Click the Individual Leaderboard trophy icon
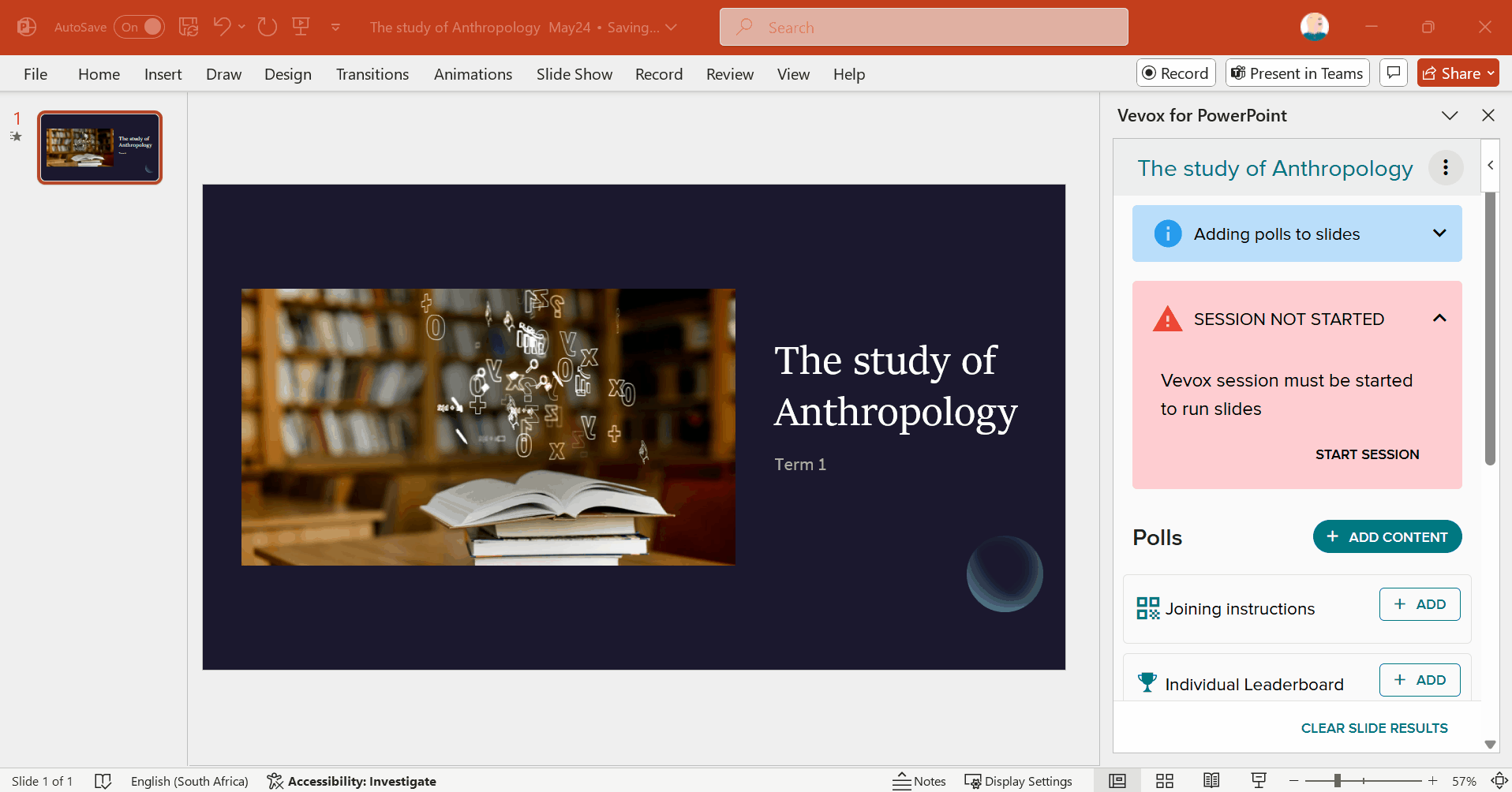The height and width of the screenshot is (792, 1512). click(x=1147, y=682)
